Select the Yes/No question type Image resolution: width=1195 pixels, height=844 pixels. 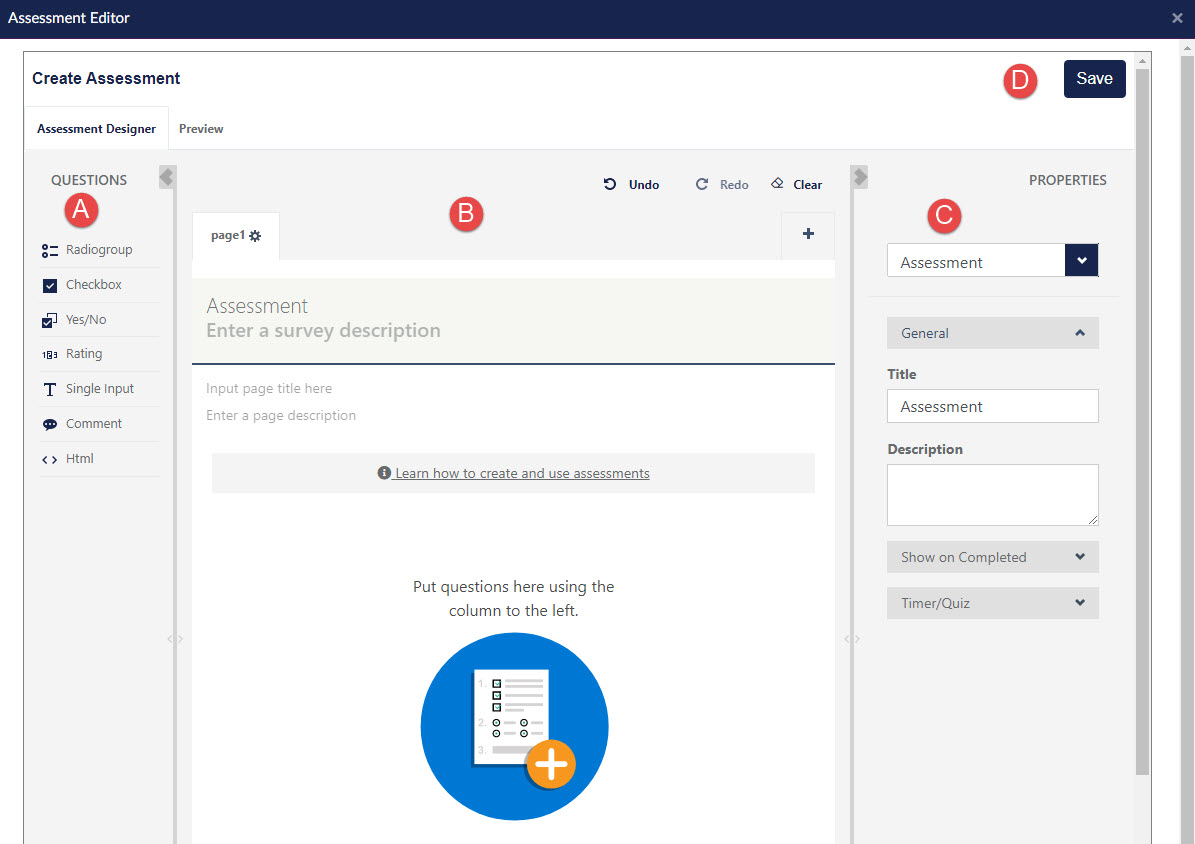(86, 320)
